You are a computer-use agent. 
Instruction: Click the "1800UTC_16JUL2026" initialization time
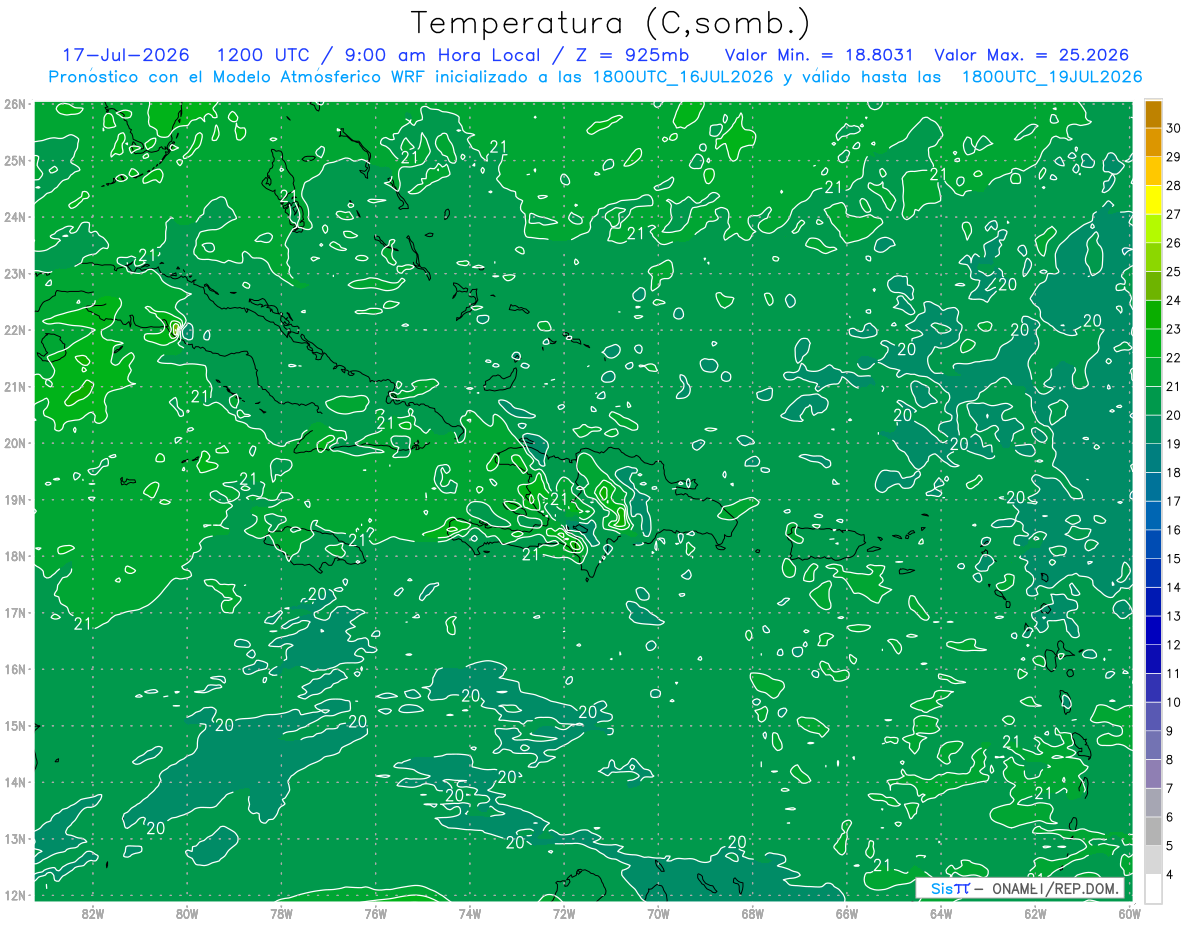pos(684,77)
